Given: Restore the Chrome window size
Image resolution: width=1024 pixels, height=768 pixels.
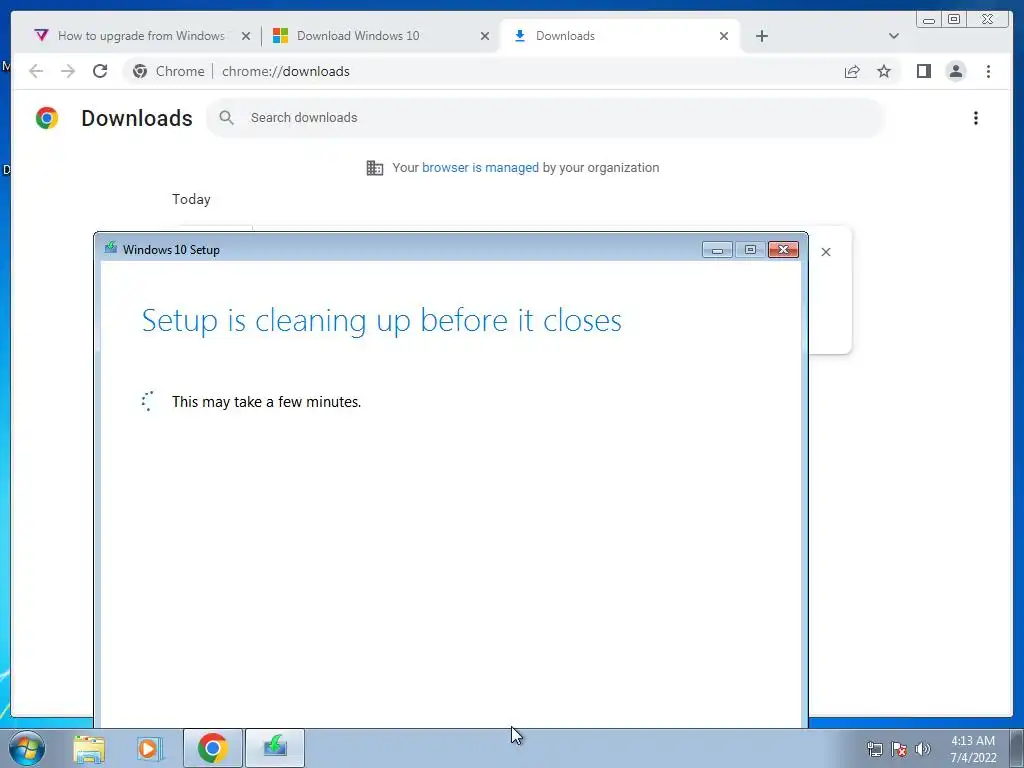Looking at the screenshot, I should pyautogui.click(x=954, y=19).
